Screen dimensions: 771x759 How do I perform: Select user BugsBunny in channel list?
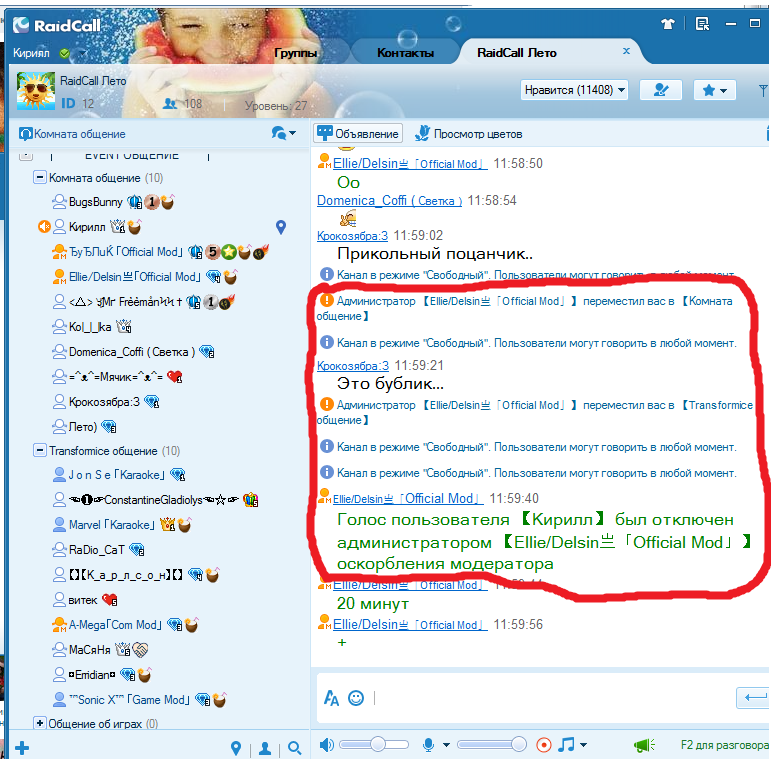(x=95, y=202)
